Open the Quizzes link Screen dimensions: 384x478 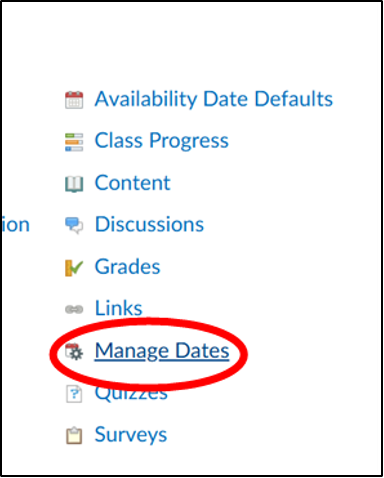131,394
